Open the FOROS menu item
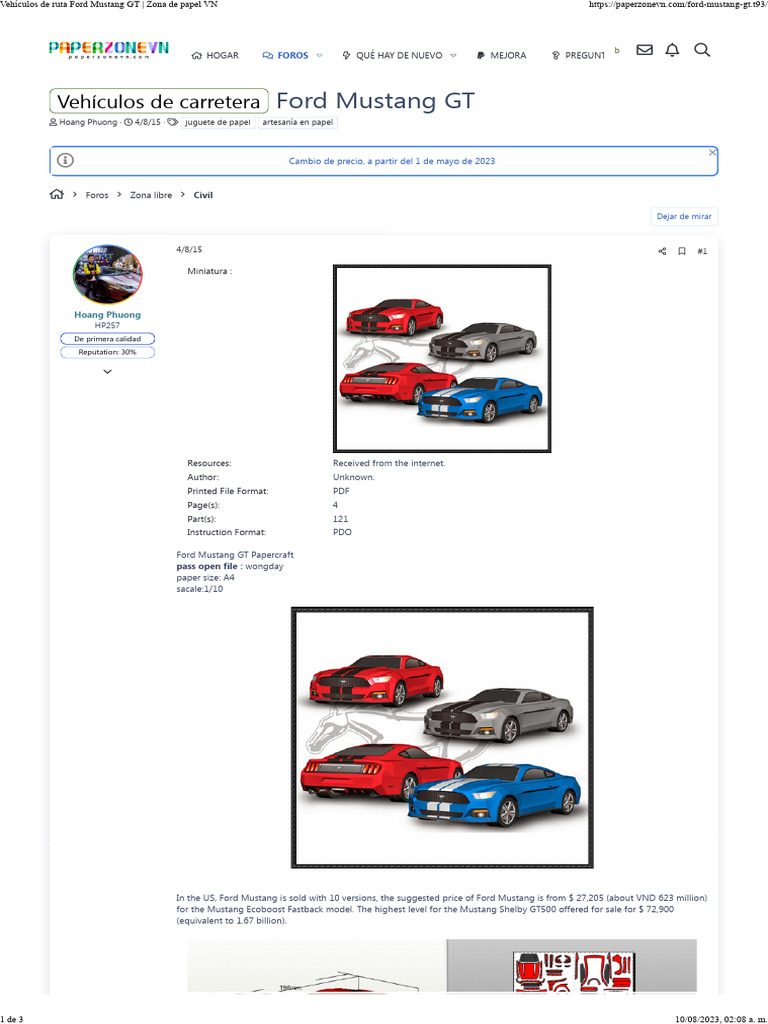768x1024 pixels. [285, 56]
